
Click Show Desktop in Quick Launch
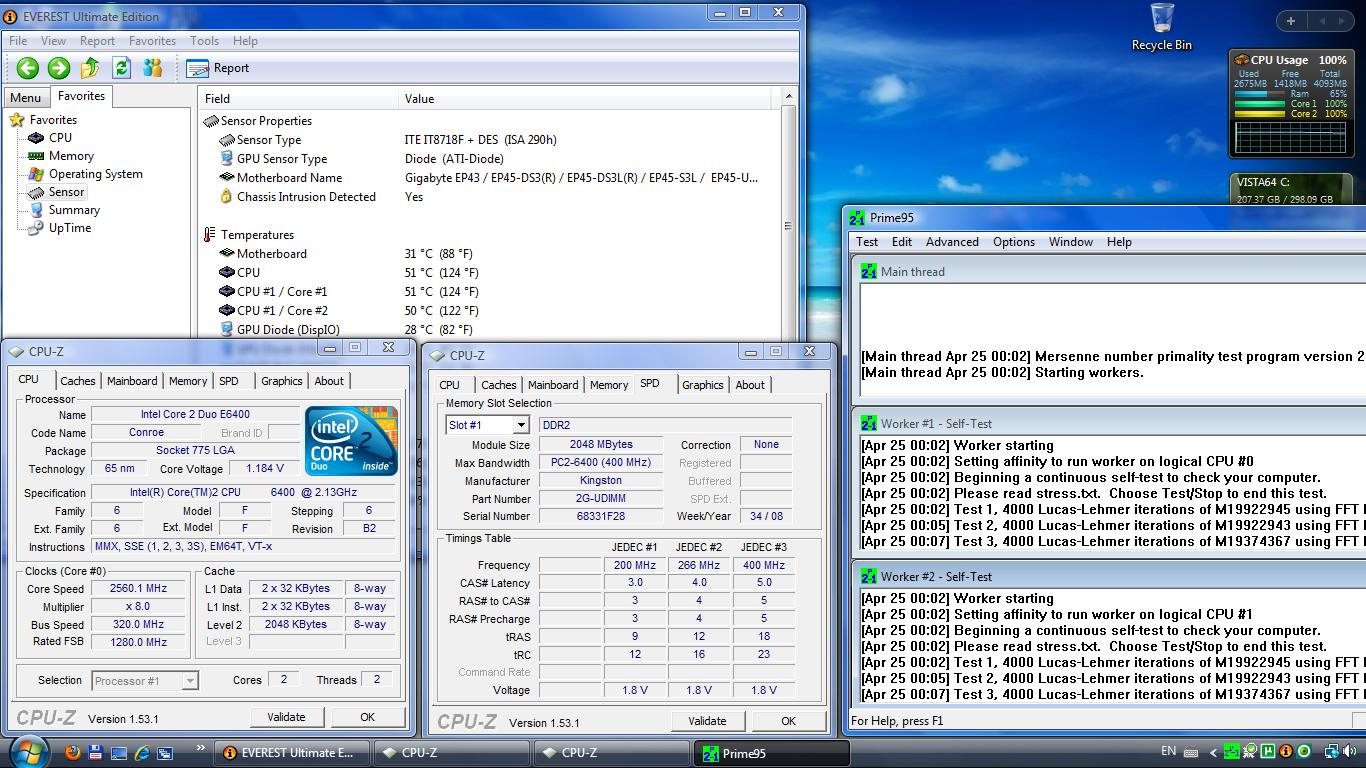(x=119, y=753)
